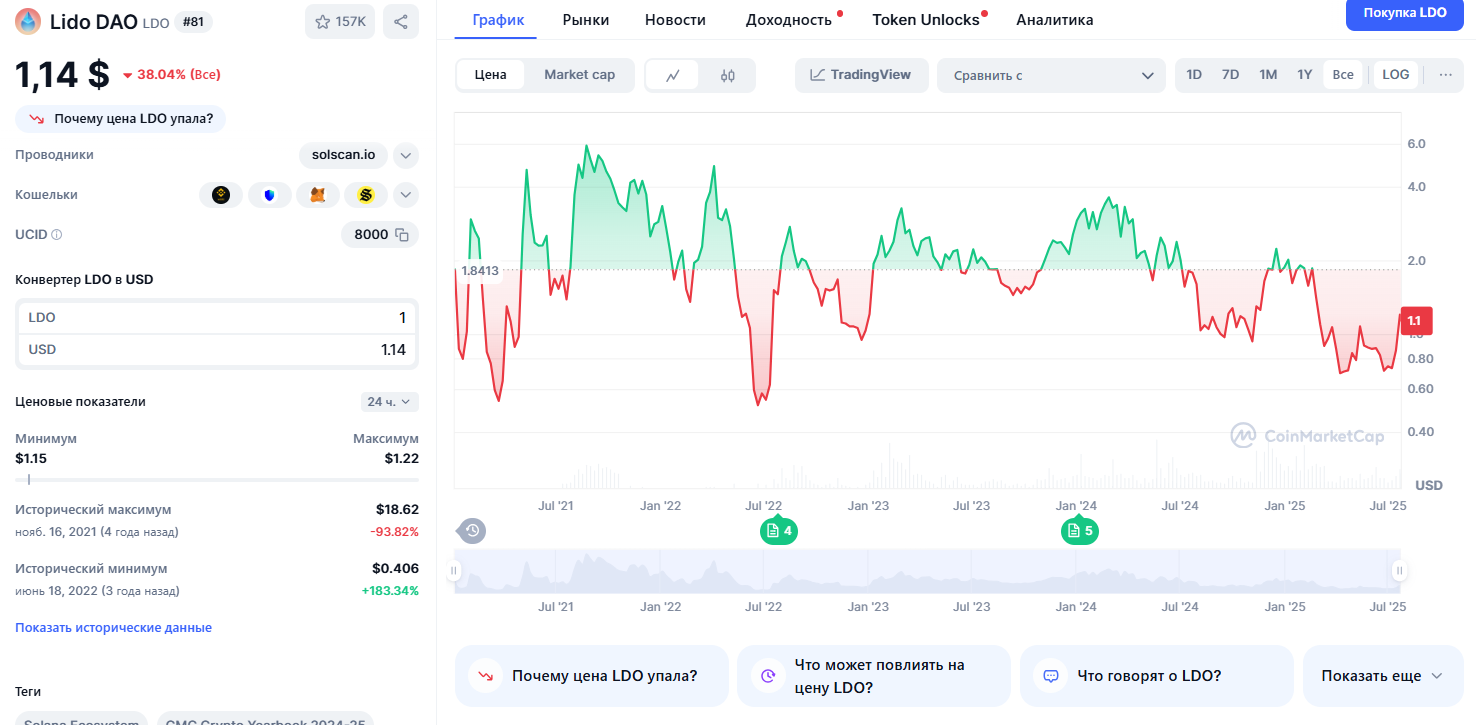Open the Сравнить с dropdown

click(x=1051, y=75)
